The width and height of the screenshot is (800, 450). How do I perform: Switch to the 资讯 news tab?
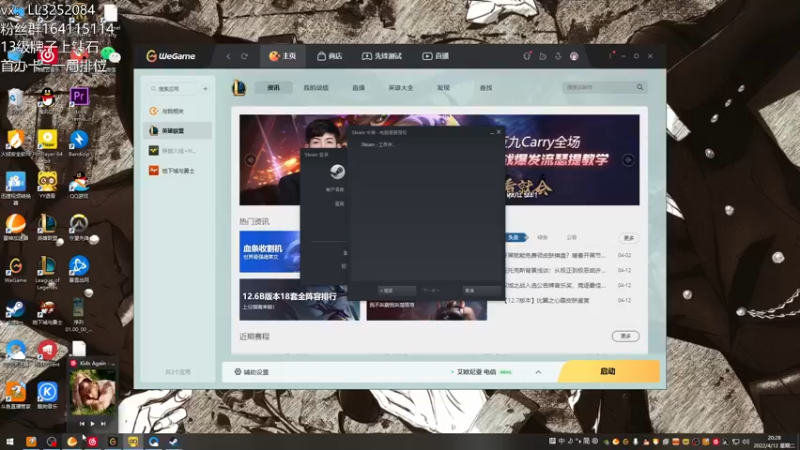(273, 88)
